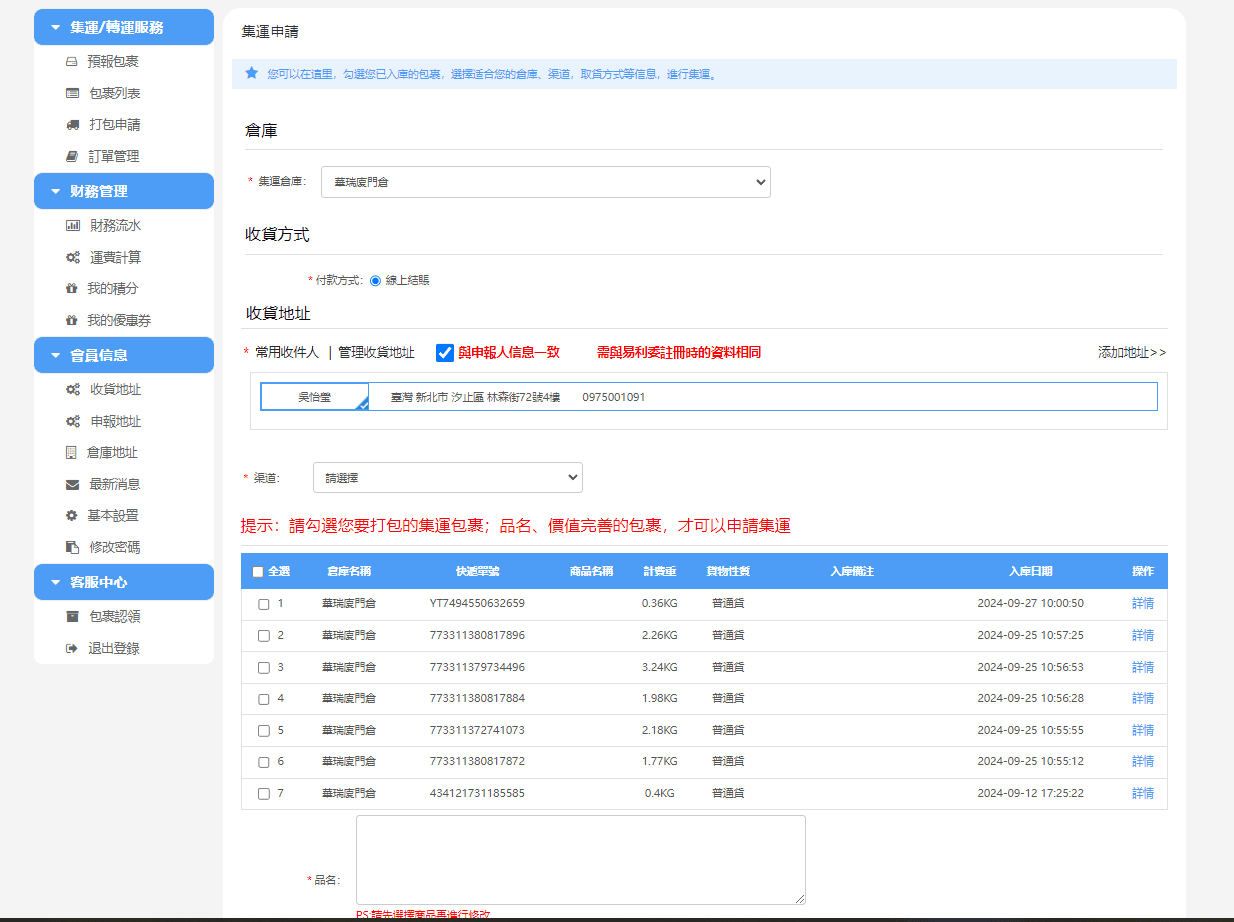The height and width of the screenshot is (922, 1234).
Task: Select the recipient card 吳怡瑩
Action: (315, 397)
